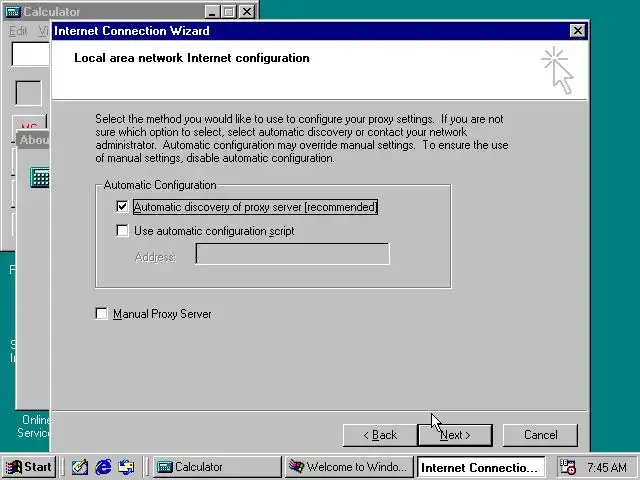Click the 7:45 AM system clock

(x=607, y=467)
